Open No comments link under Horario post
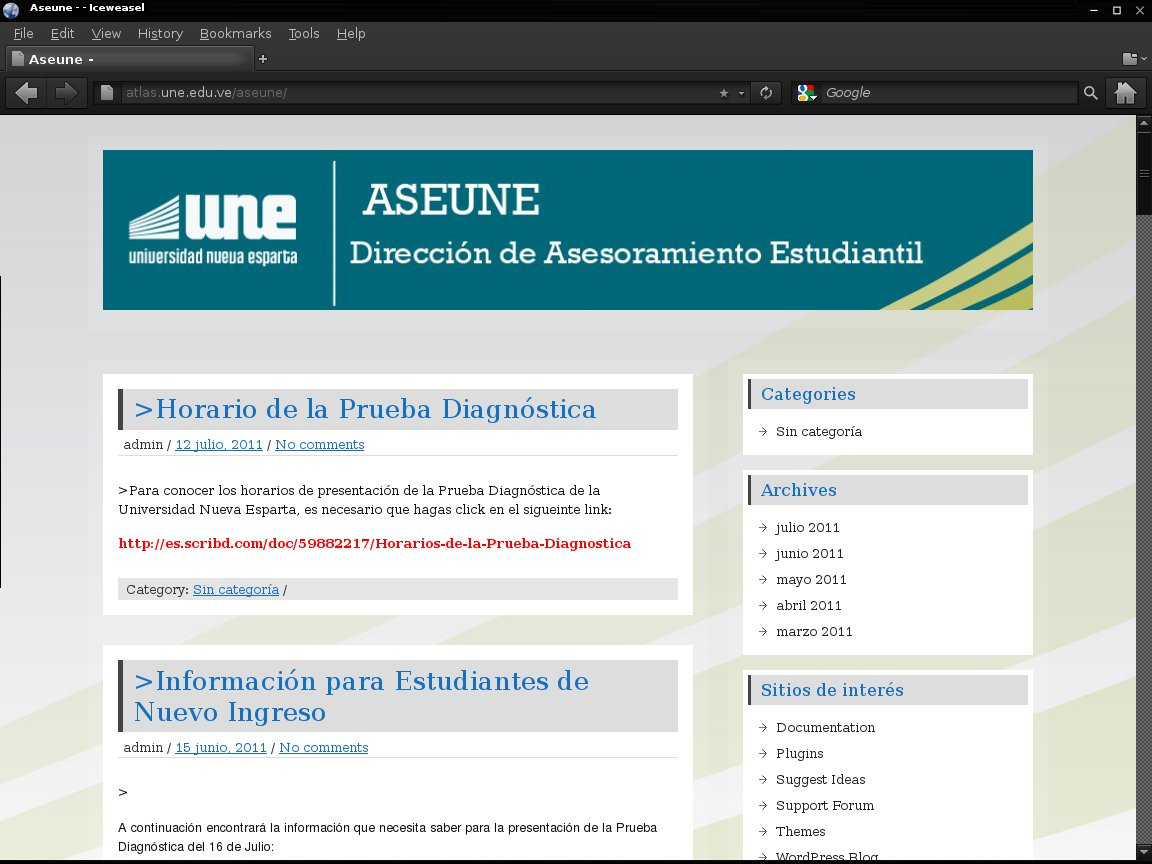The width and height of the screenshot is (1152, 864). click(320, 444)
